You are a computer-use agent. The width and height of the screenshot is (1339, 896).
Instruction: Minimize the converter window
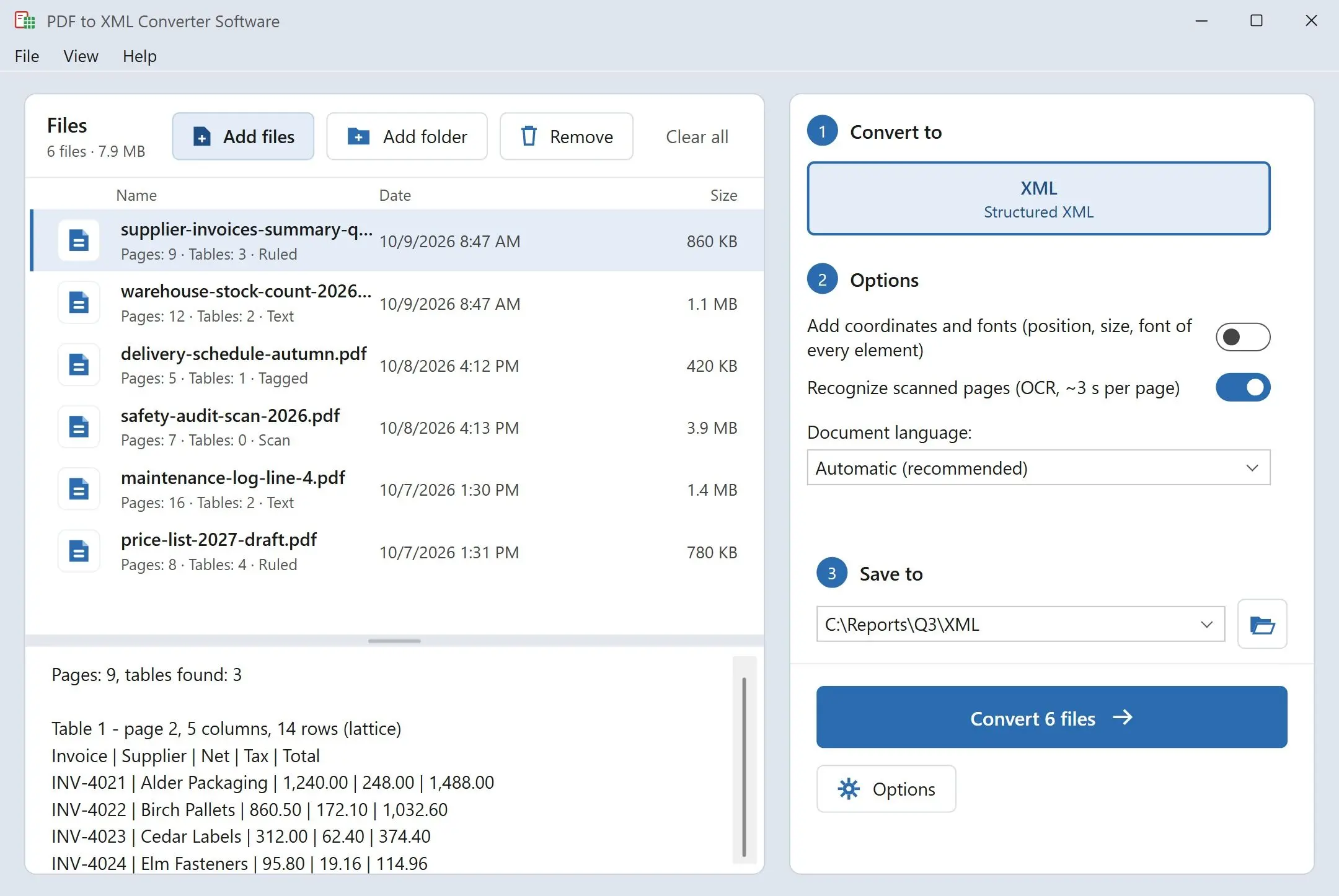point(1201,20)
